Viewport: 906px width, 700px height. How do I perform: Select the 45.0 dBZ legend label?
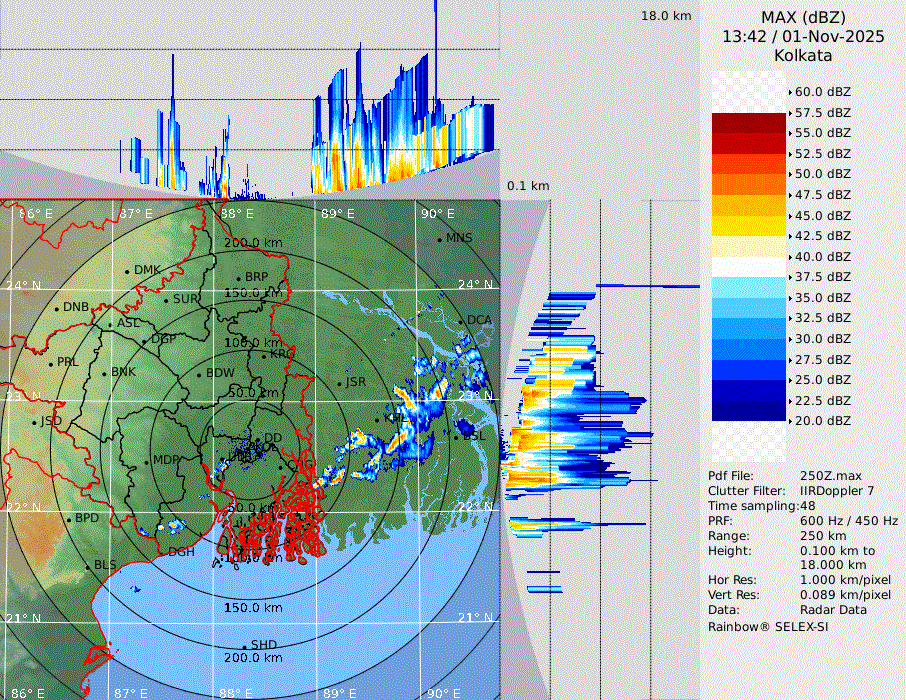[x=822, y=215]
